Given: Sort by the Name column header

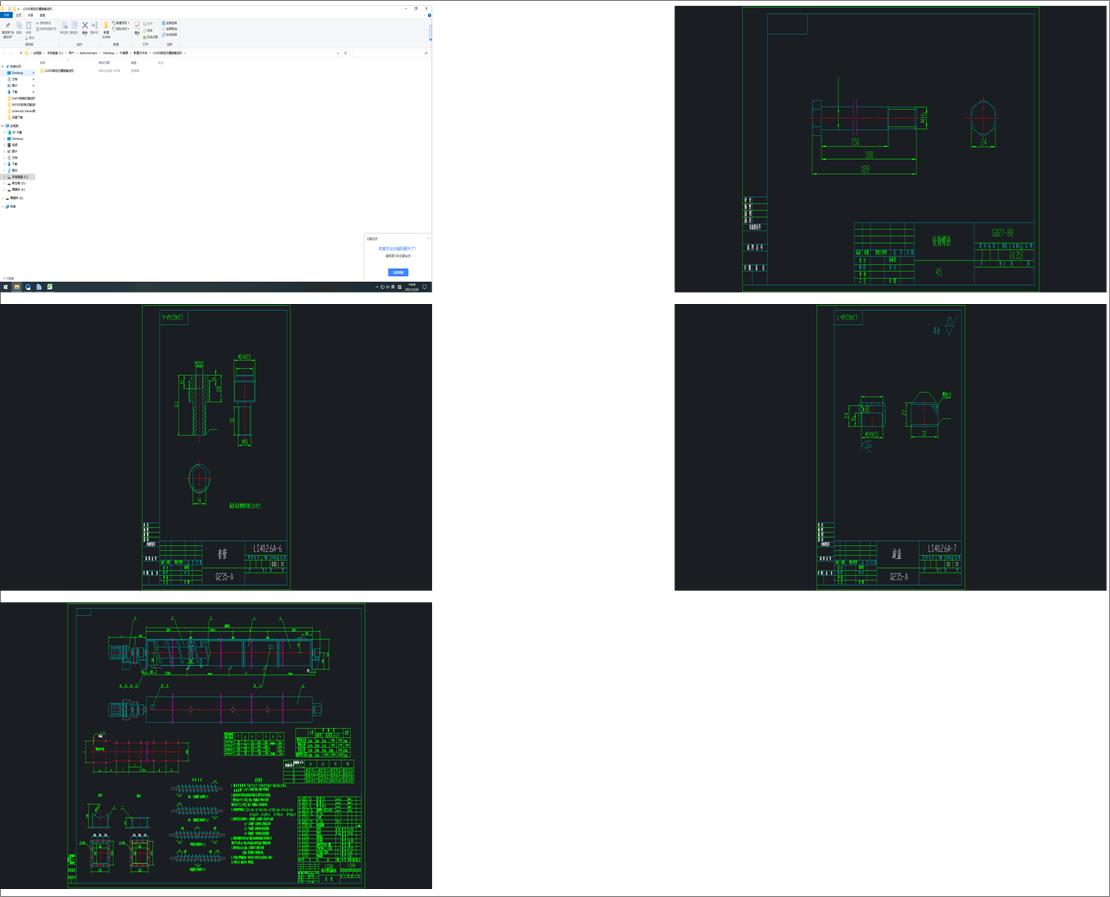Looking at the screenshot, I should [42, 62].
